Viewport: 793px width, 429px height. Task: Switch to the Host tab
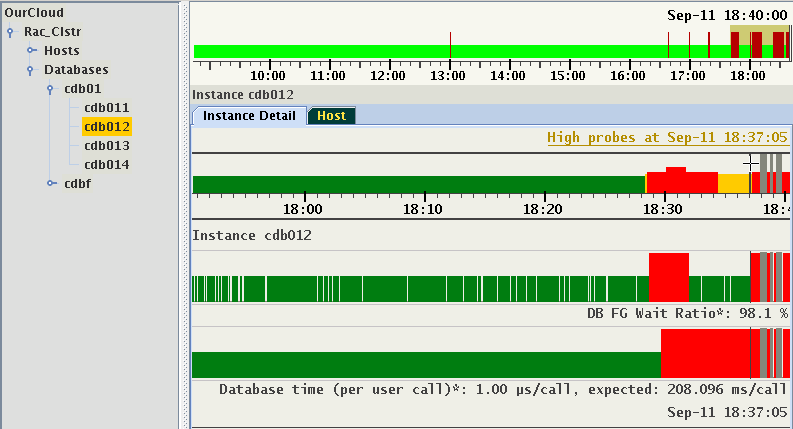coord(331,116)
